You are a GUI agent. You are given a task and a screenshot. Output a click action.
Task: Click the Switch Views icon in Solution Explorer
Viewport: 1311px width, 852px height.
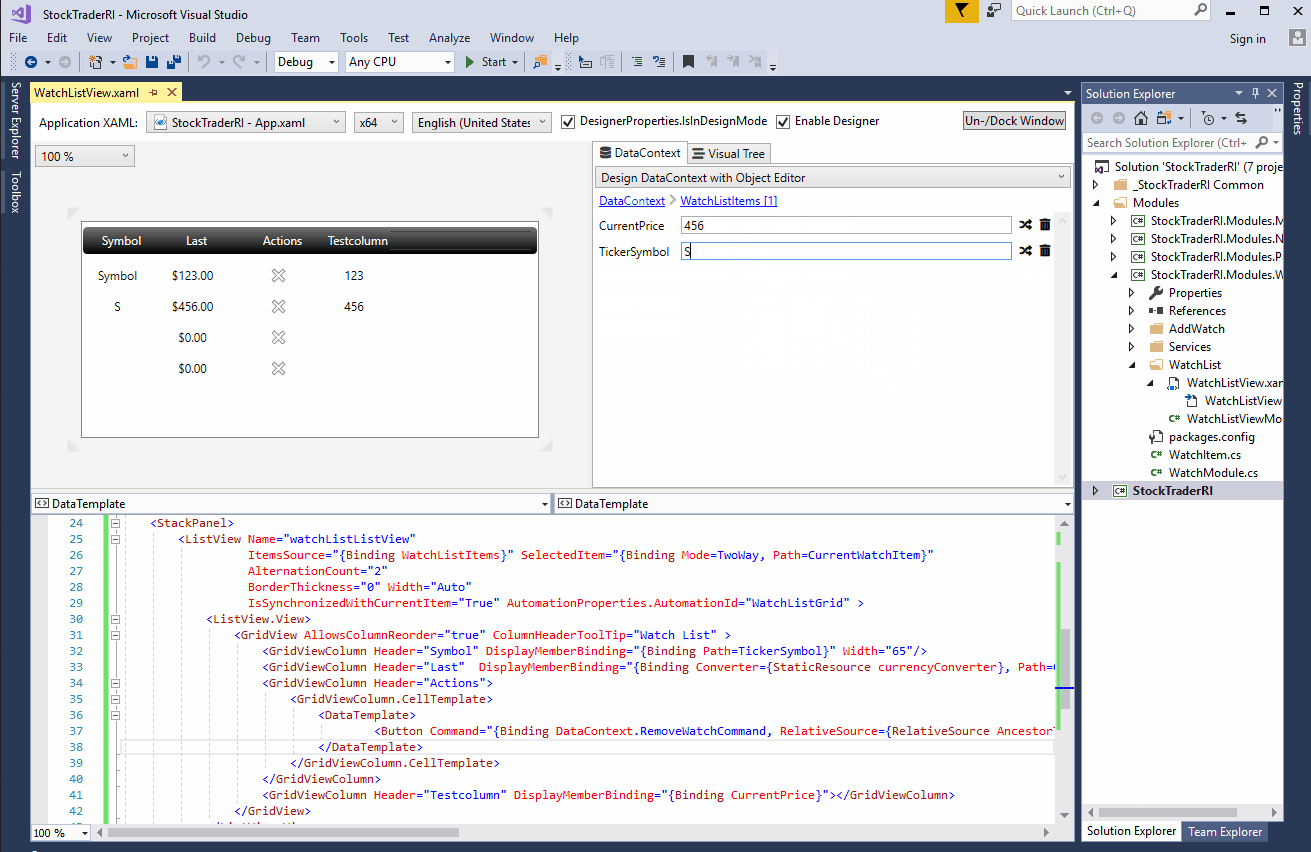1163,118
